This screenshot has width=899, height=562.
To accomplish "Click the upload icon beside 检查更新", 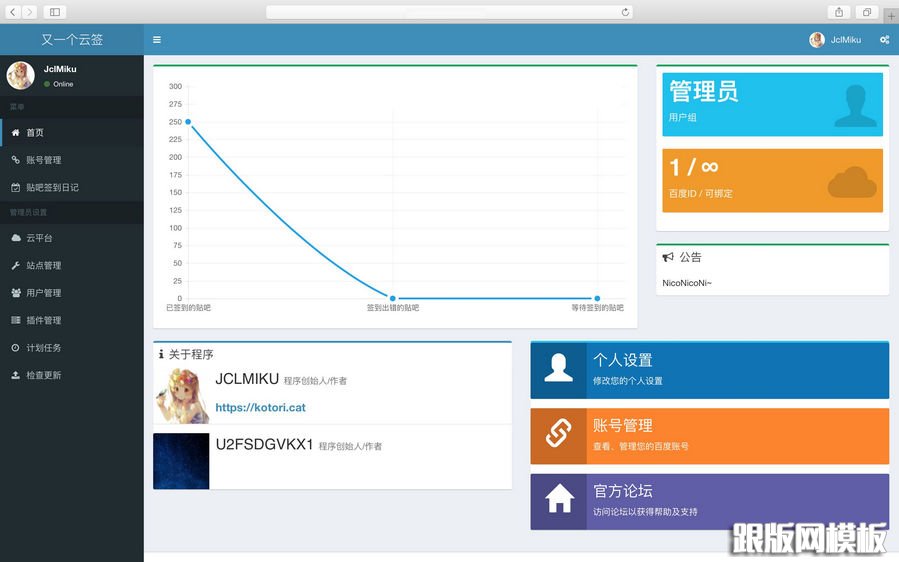I will click(x=15, y=375).
